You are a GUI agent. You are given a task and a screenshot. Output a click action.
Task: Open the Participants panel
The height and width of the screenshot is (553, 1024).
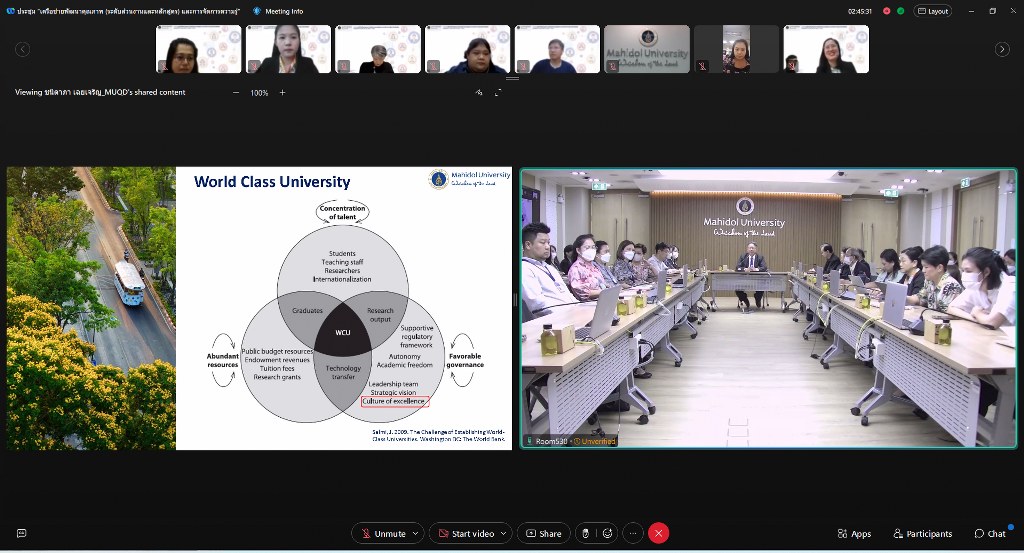(923, 533)
